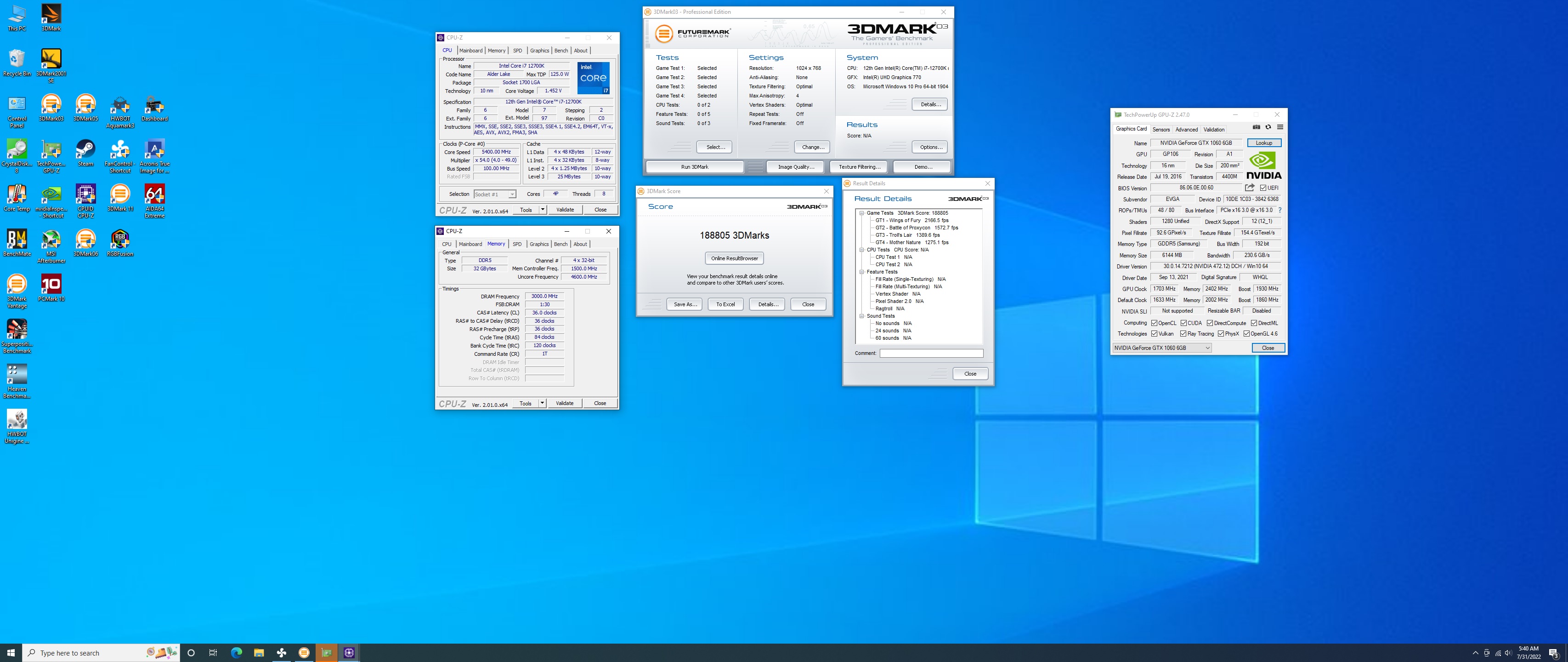Open the 3DMark desktop shortcut
1568x662 pixels.
coord(51,17)
